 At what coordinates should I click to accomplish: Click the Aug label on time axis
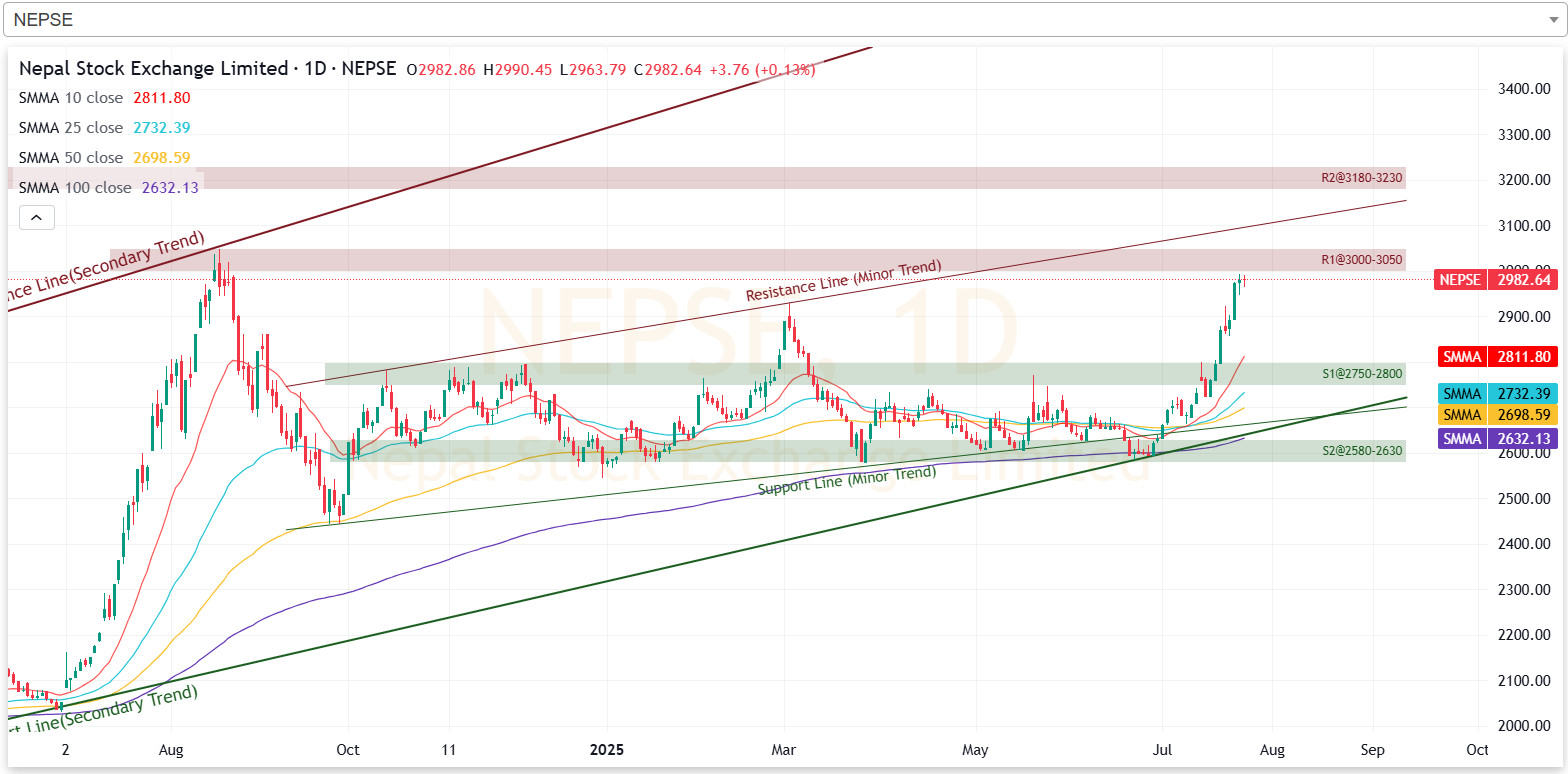(x=171, y=749)
